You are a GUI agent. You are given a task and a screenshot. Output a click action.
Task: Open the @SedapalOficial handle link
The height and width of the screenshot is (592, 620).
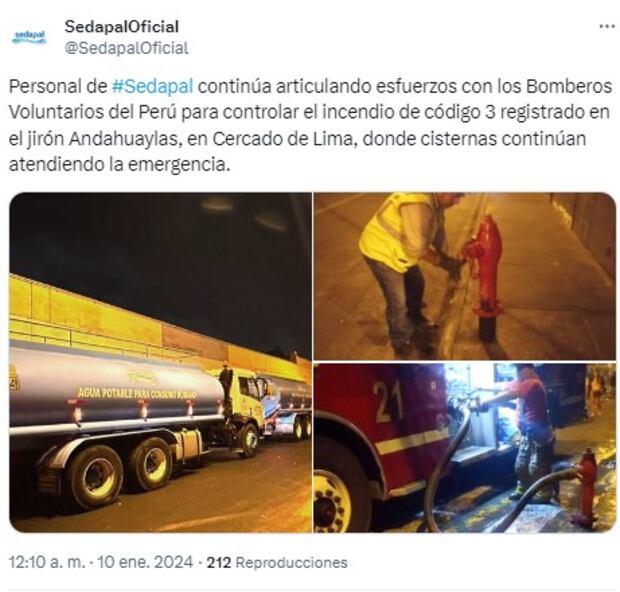click(127, 48)
